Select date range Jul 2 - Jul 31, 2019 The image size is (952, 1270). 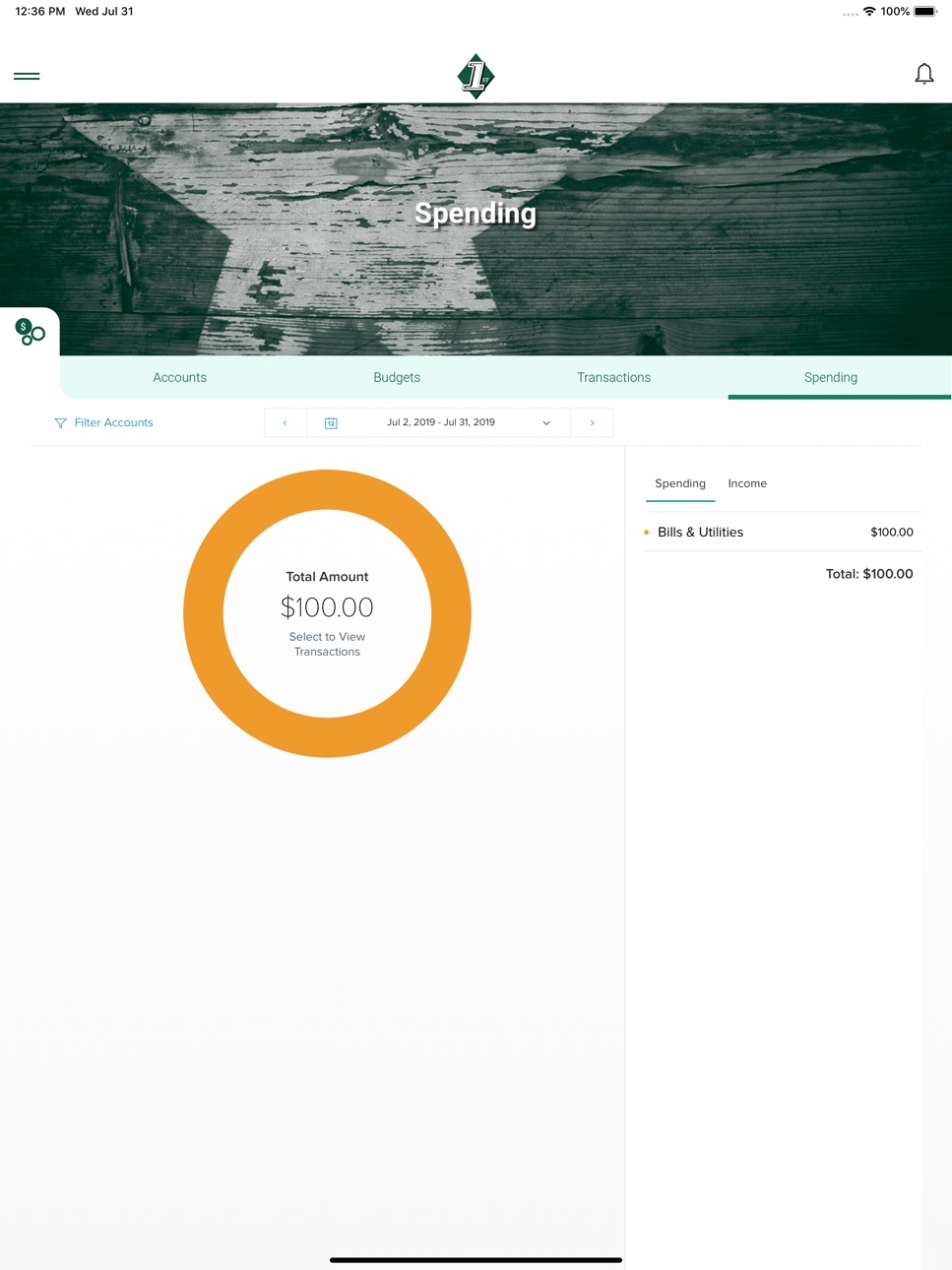pyautogui.click(x=441, y=422)
